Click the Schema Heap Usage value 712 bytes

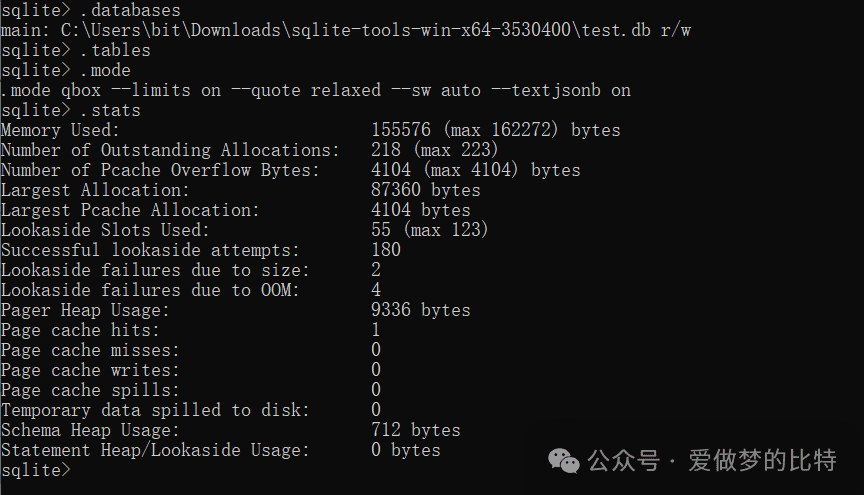point(415,430)
